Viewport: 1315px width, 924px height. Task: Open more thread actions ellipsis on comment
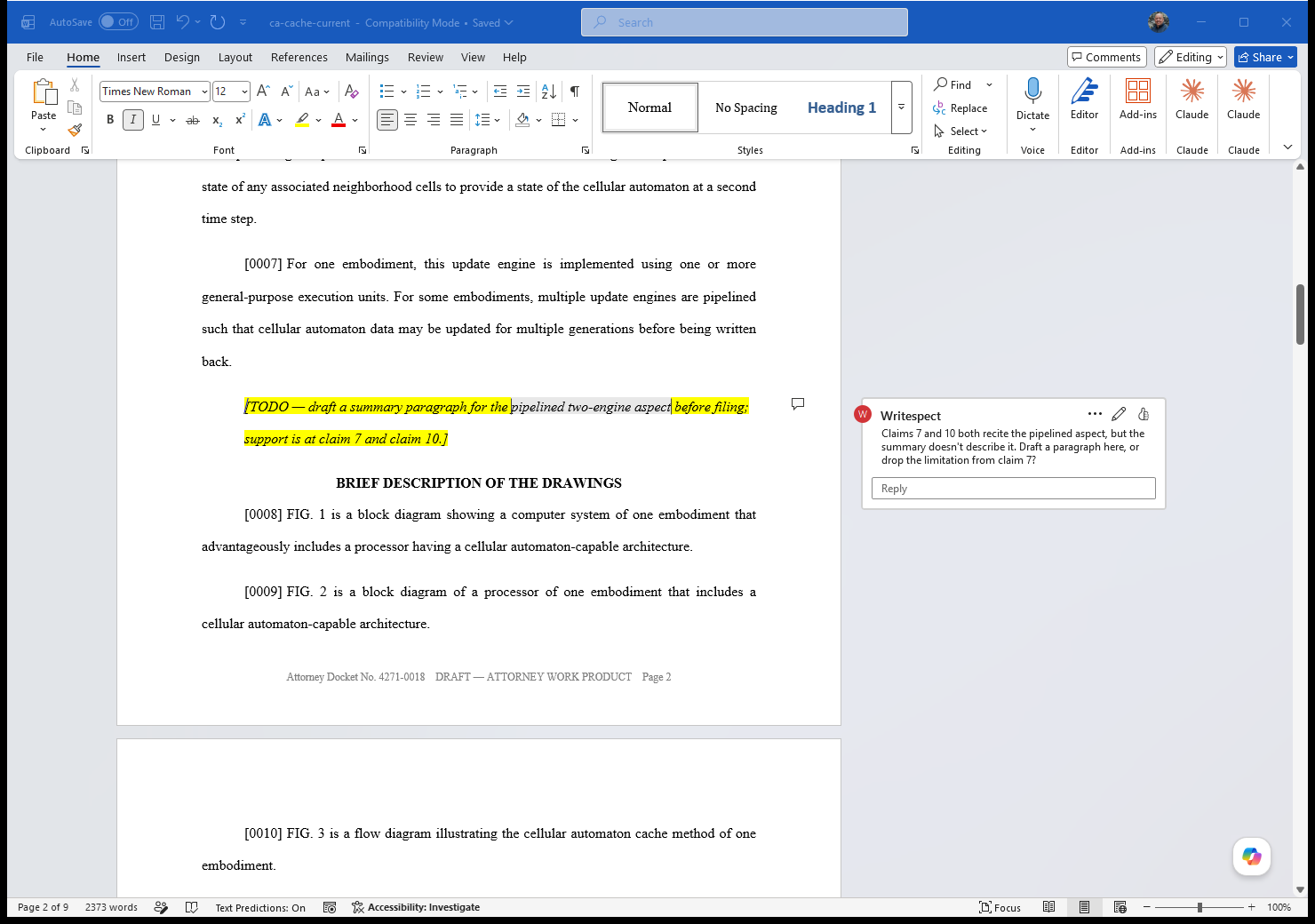(x=1095, y=414)
